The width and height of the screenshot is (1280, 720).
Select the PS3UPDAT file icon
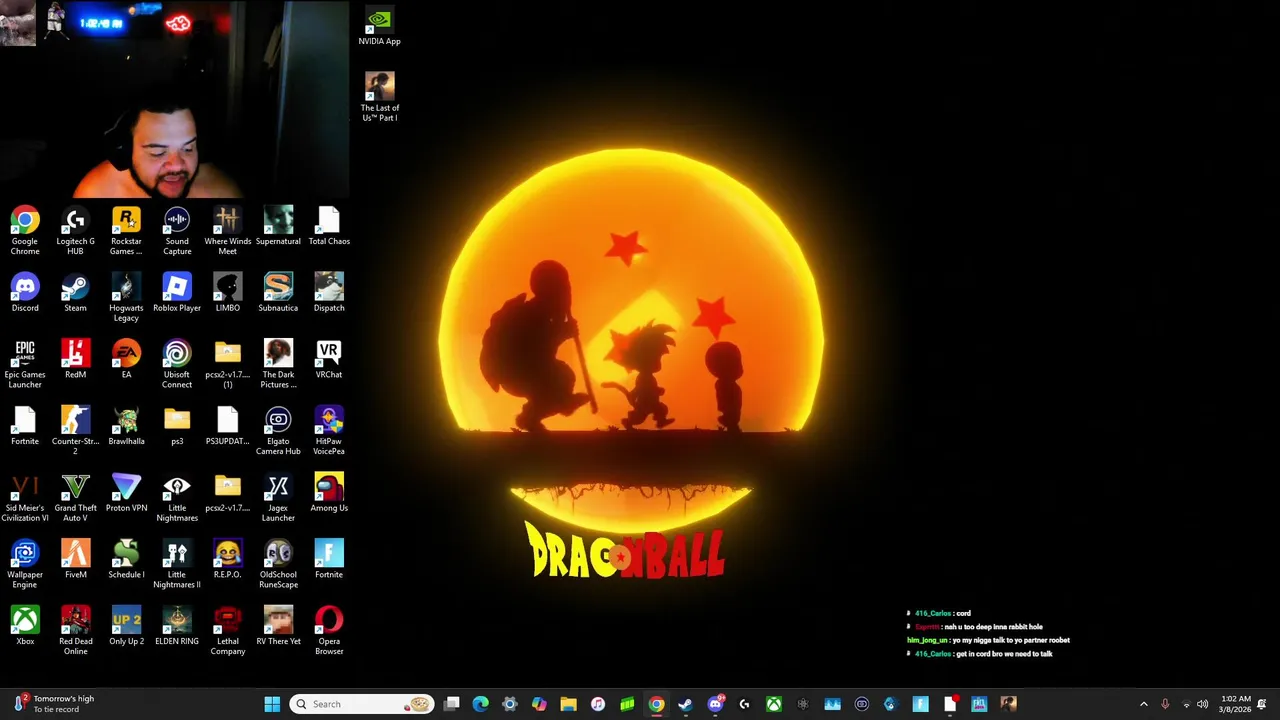pos(227,426)
